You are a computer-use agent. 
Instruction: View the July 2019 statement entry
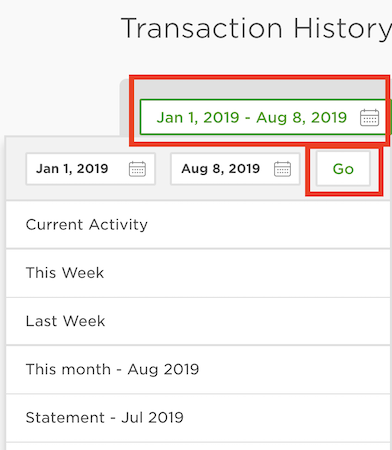pos(198,418)
